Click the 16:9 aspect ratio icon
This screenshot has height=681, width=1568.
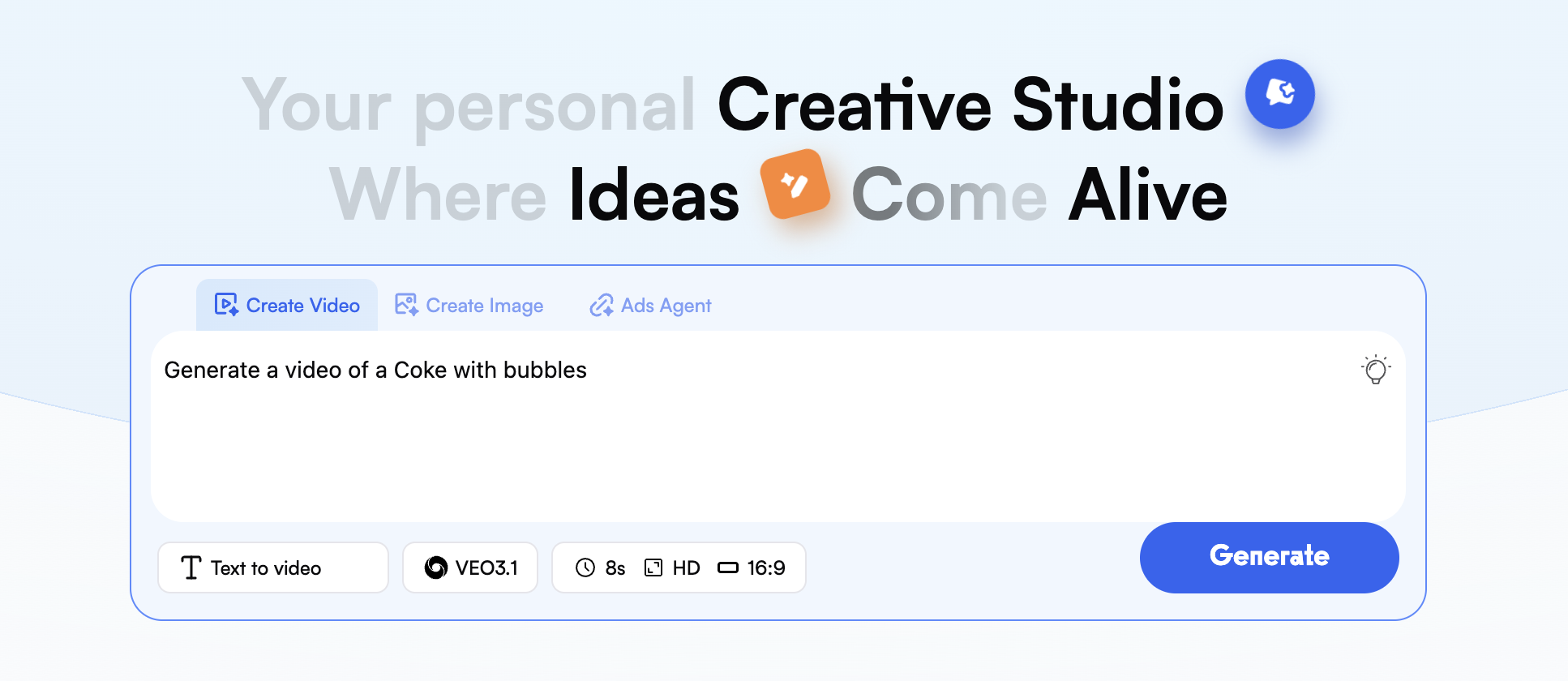(729, 567)
